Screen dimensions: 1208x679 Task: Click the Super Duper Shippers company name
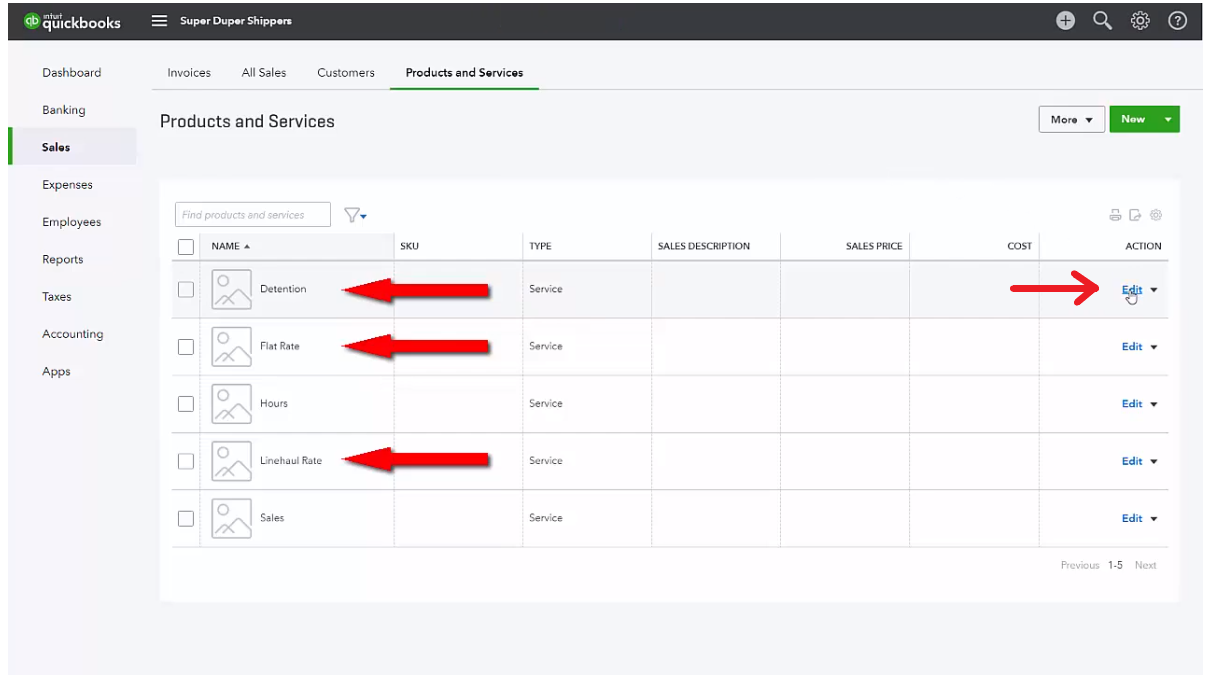(236, 21)
